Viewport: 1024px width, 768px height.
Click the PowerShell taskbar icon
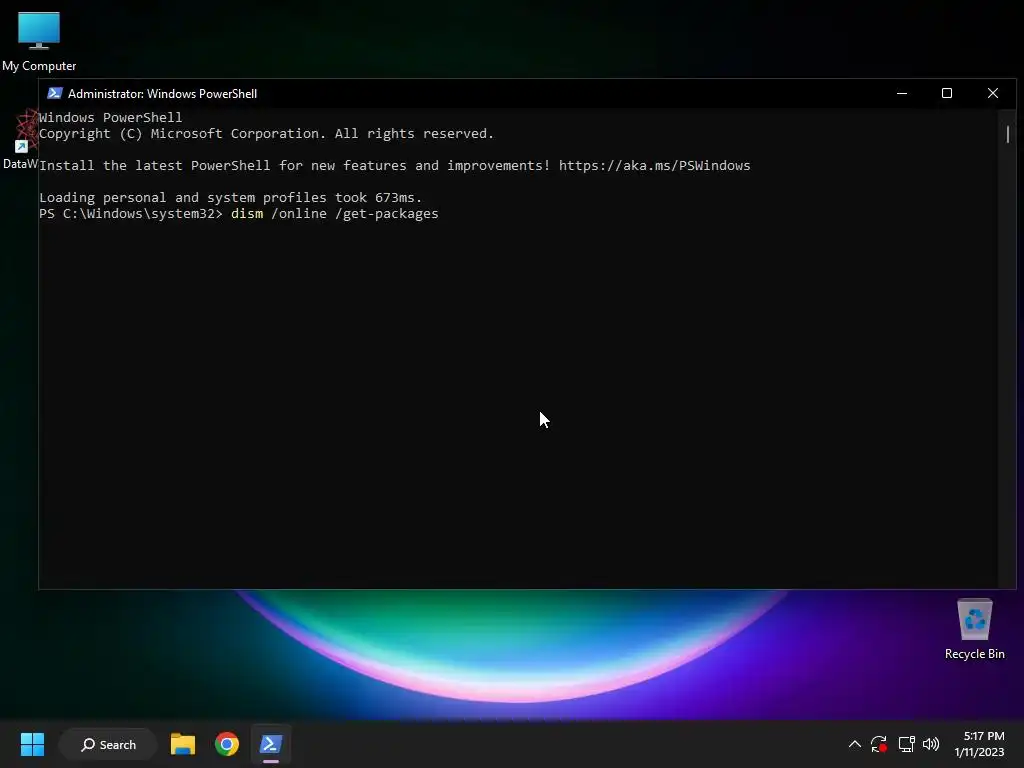(270, 744)
